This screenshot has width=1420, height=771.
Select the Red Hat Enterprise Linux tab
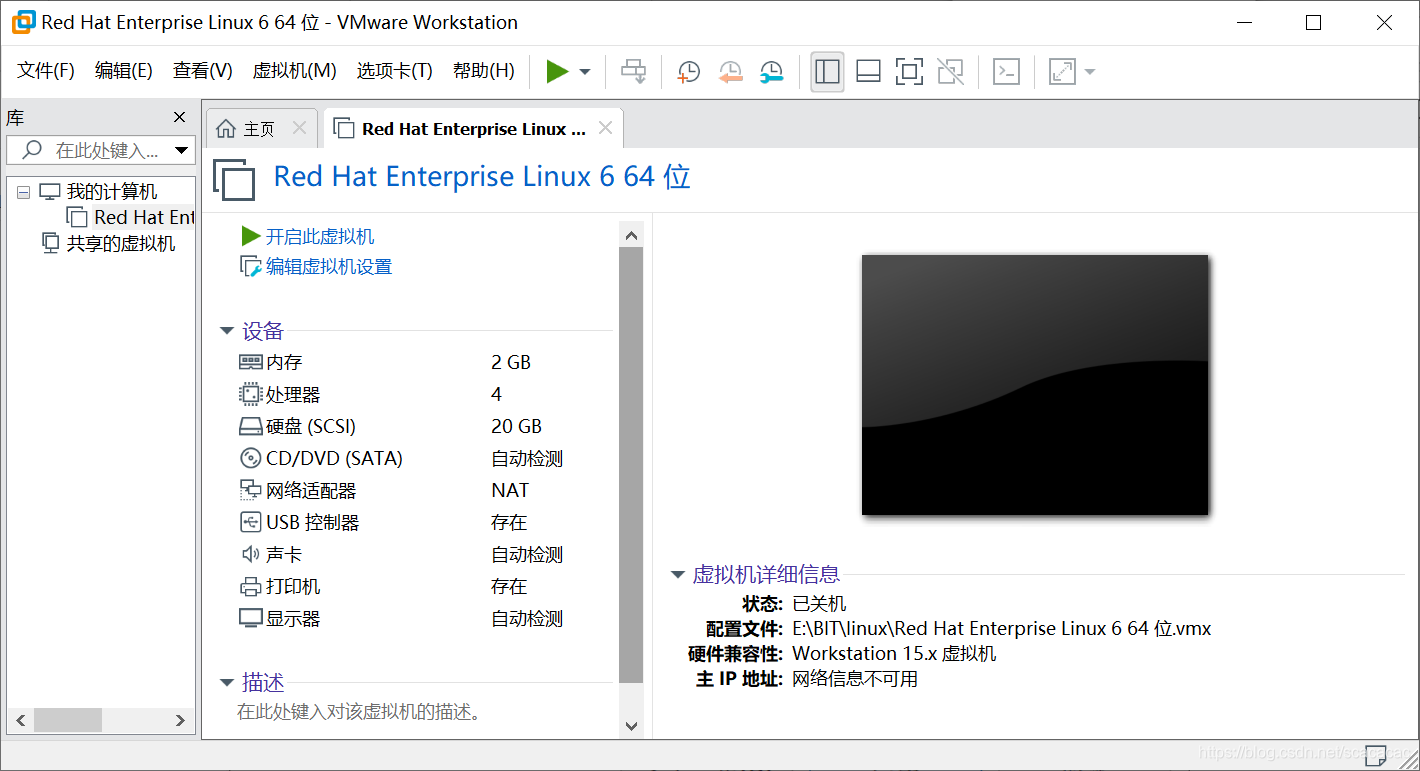474,129
